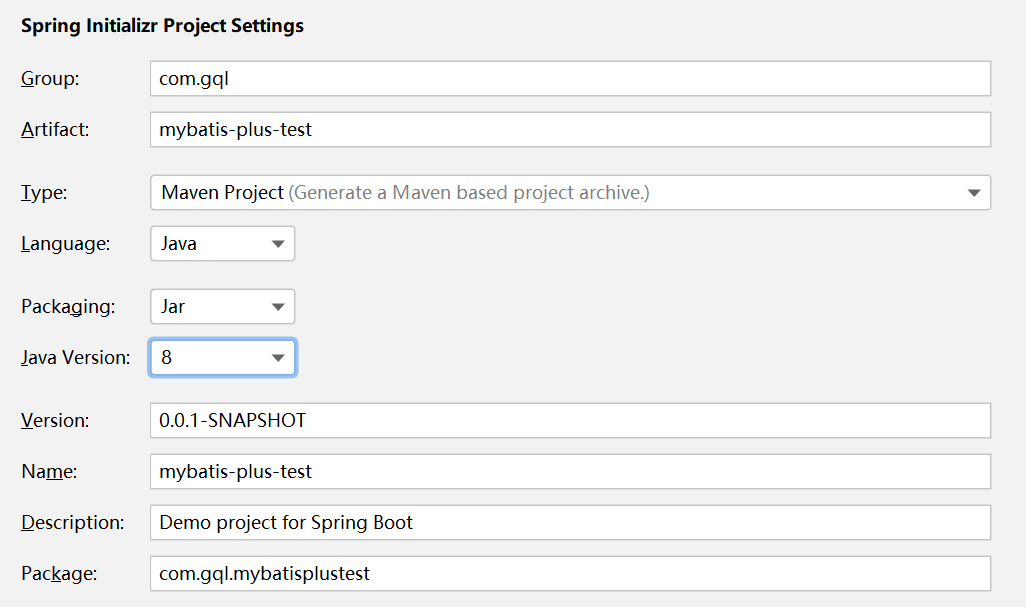Focus the Artifact text field
Screen dimensions: 1026x607
570,130
